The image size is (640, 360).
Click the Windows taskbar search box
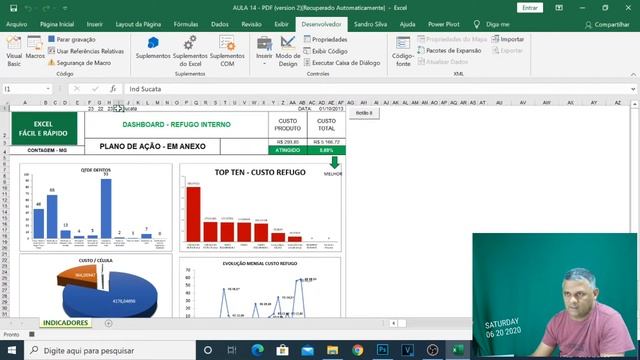pyautogui.click(x=110, y=350)
